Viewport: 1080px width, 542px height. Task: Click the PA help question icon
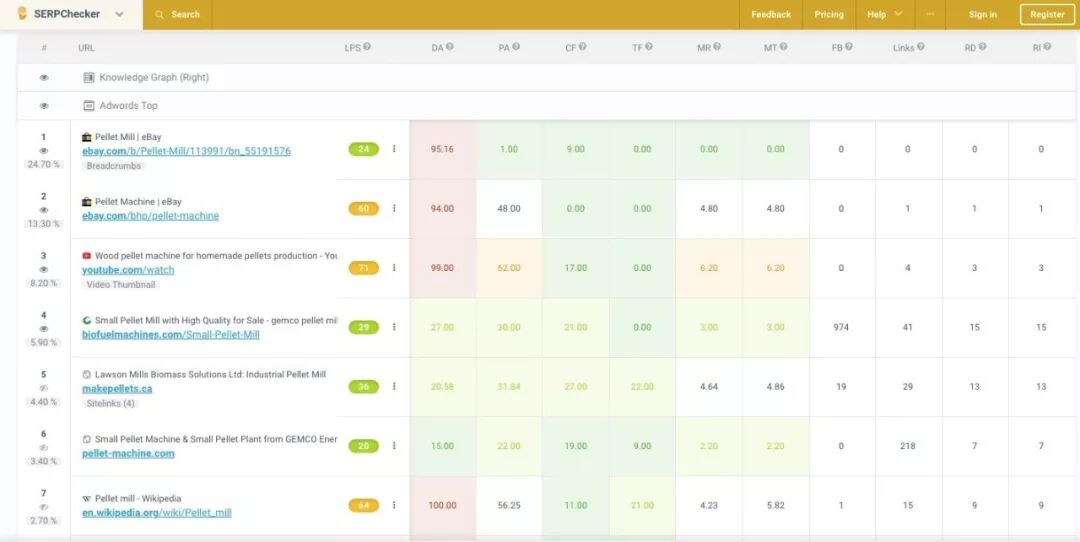[x=516, y=47]
